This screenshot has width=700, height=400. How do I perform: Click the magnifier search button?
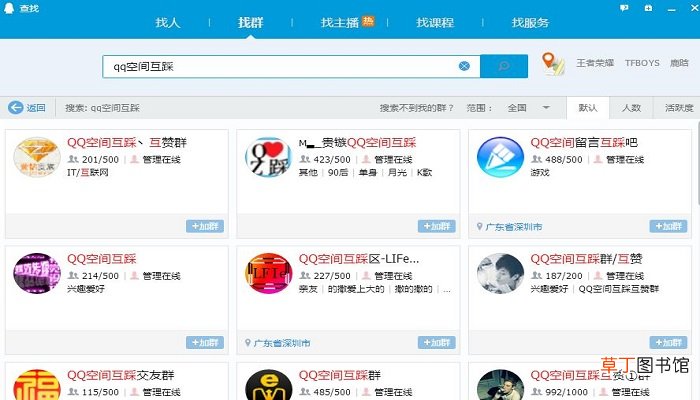pos(504,66)
